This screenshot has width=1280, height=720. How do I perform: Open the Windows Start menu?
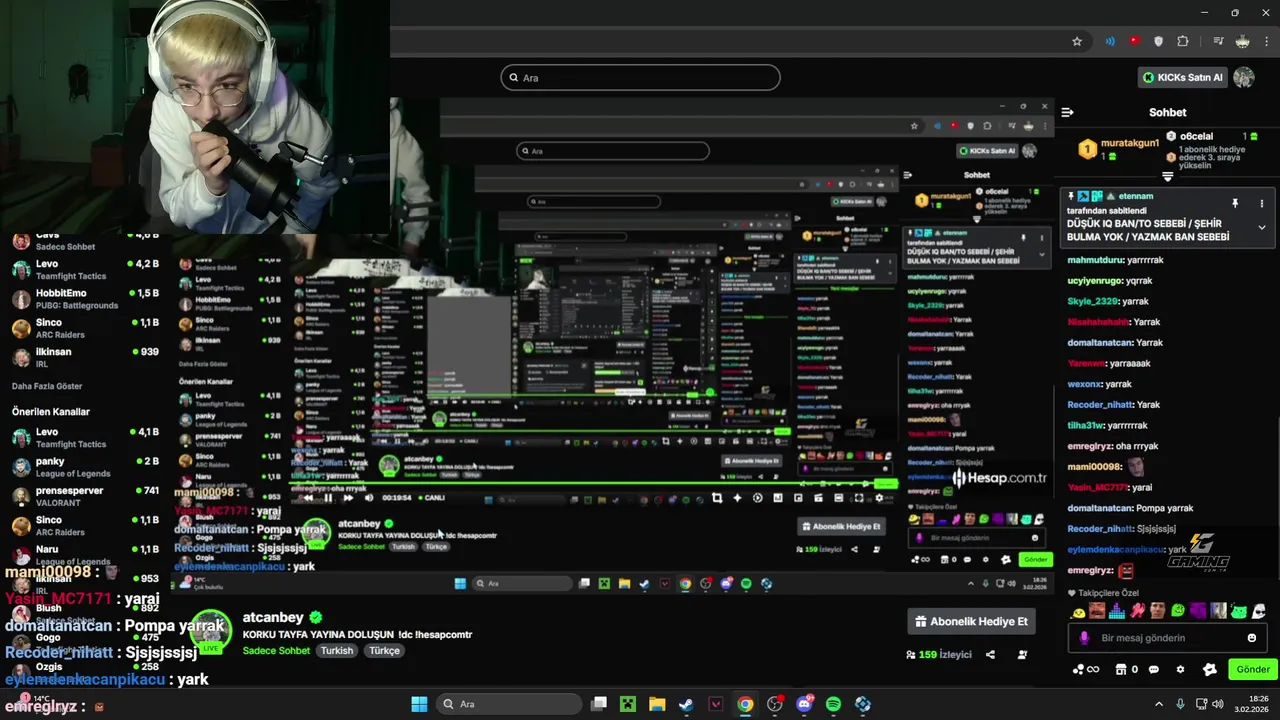coord(419,704)
